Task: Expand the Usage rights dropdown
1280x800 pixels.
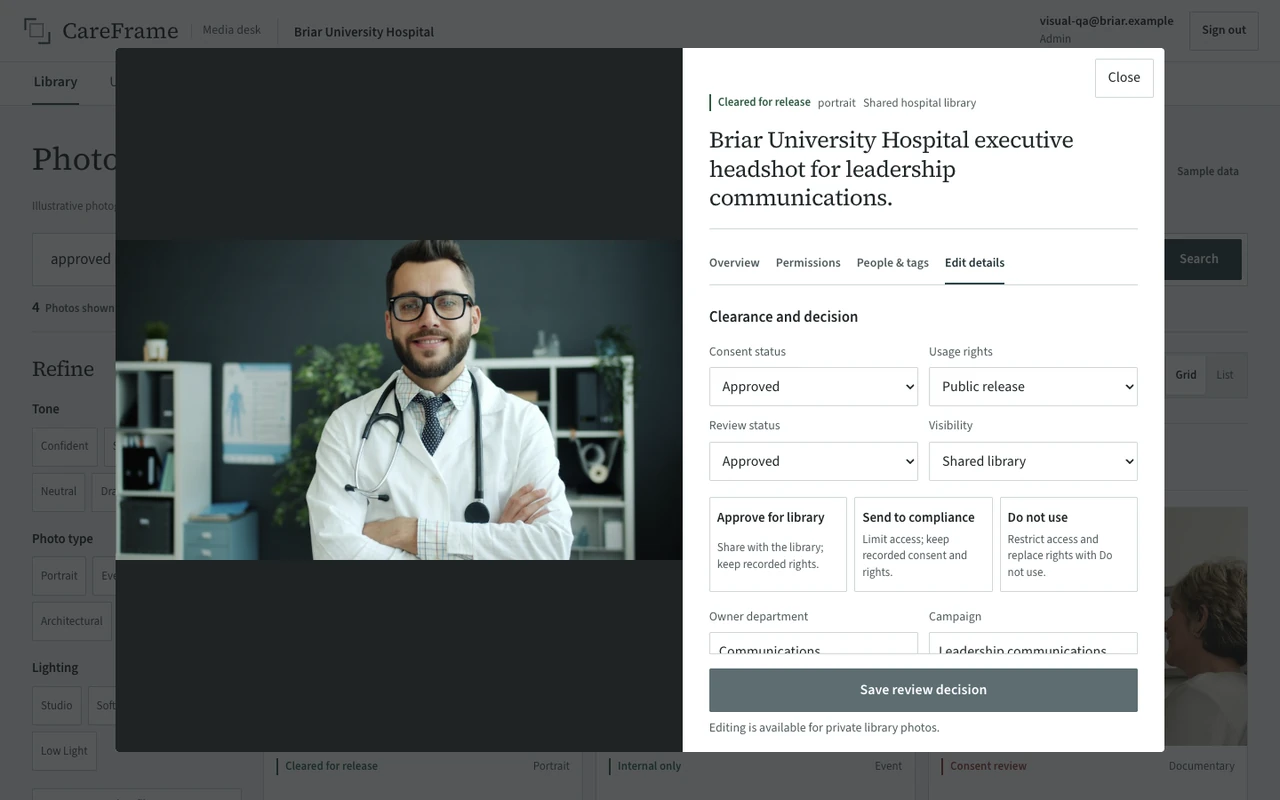Action: 1033,387
